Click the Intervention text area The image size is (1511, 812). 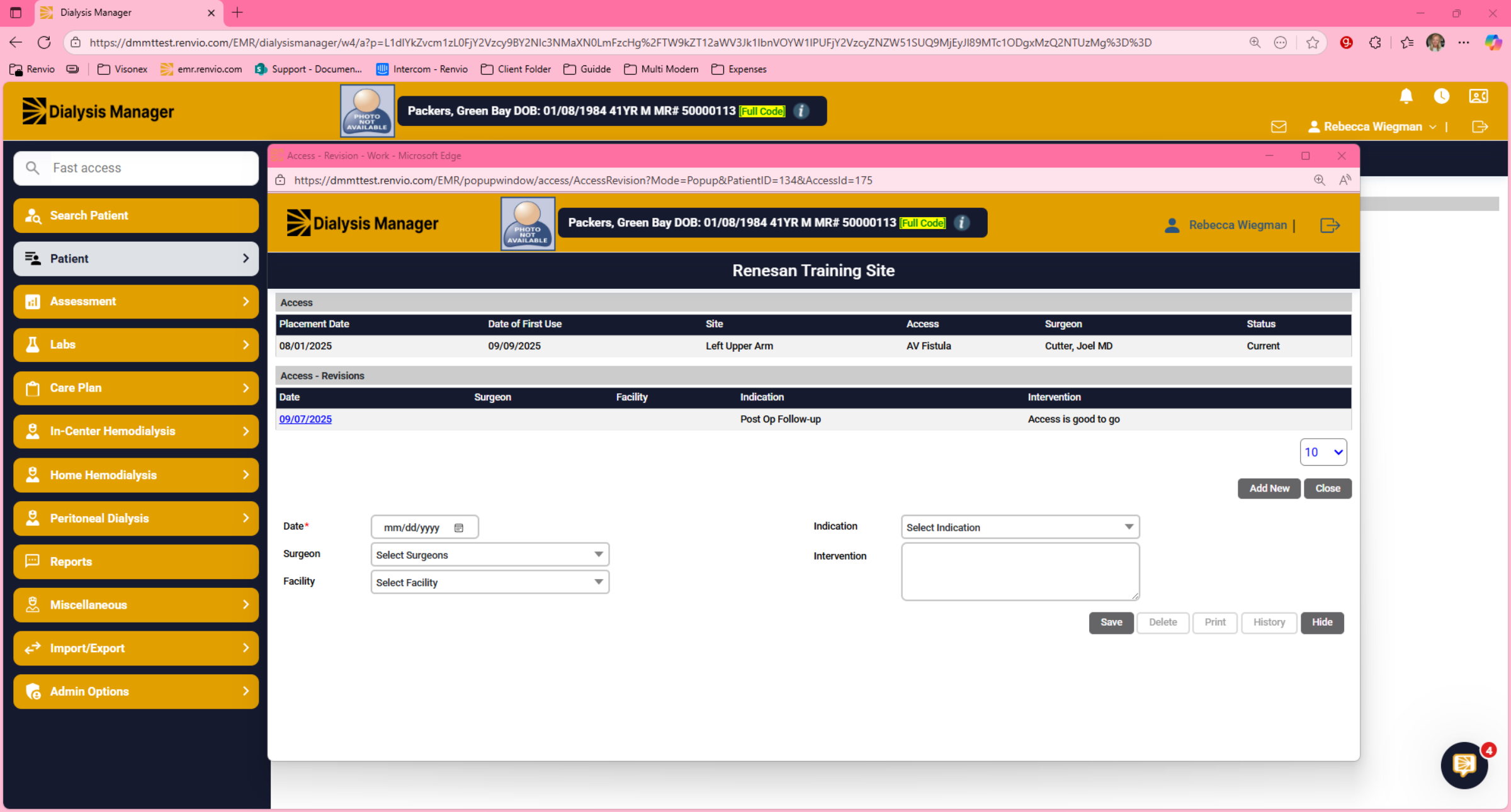pyautogui.click(x=1020, y=572)
